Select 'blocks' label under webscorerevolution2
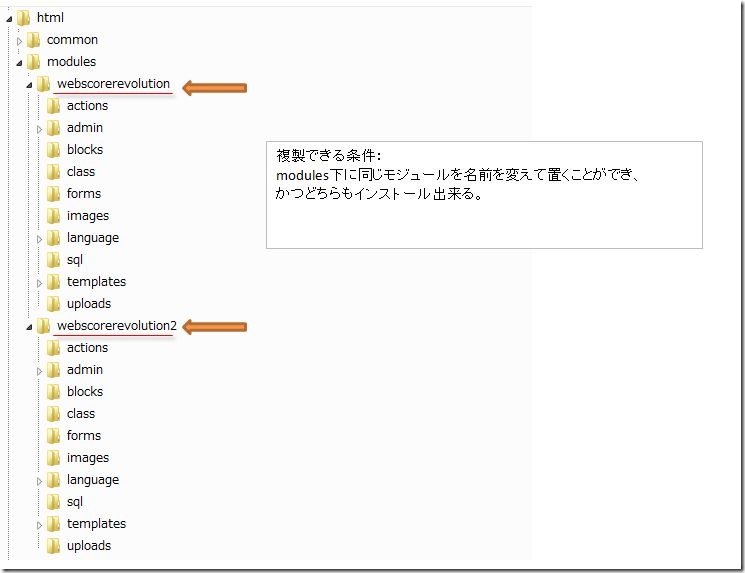Image resolution: width=745 pixels, height=573 pixels. (x=85, y=391)
